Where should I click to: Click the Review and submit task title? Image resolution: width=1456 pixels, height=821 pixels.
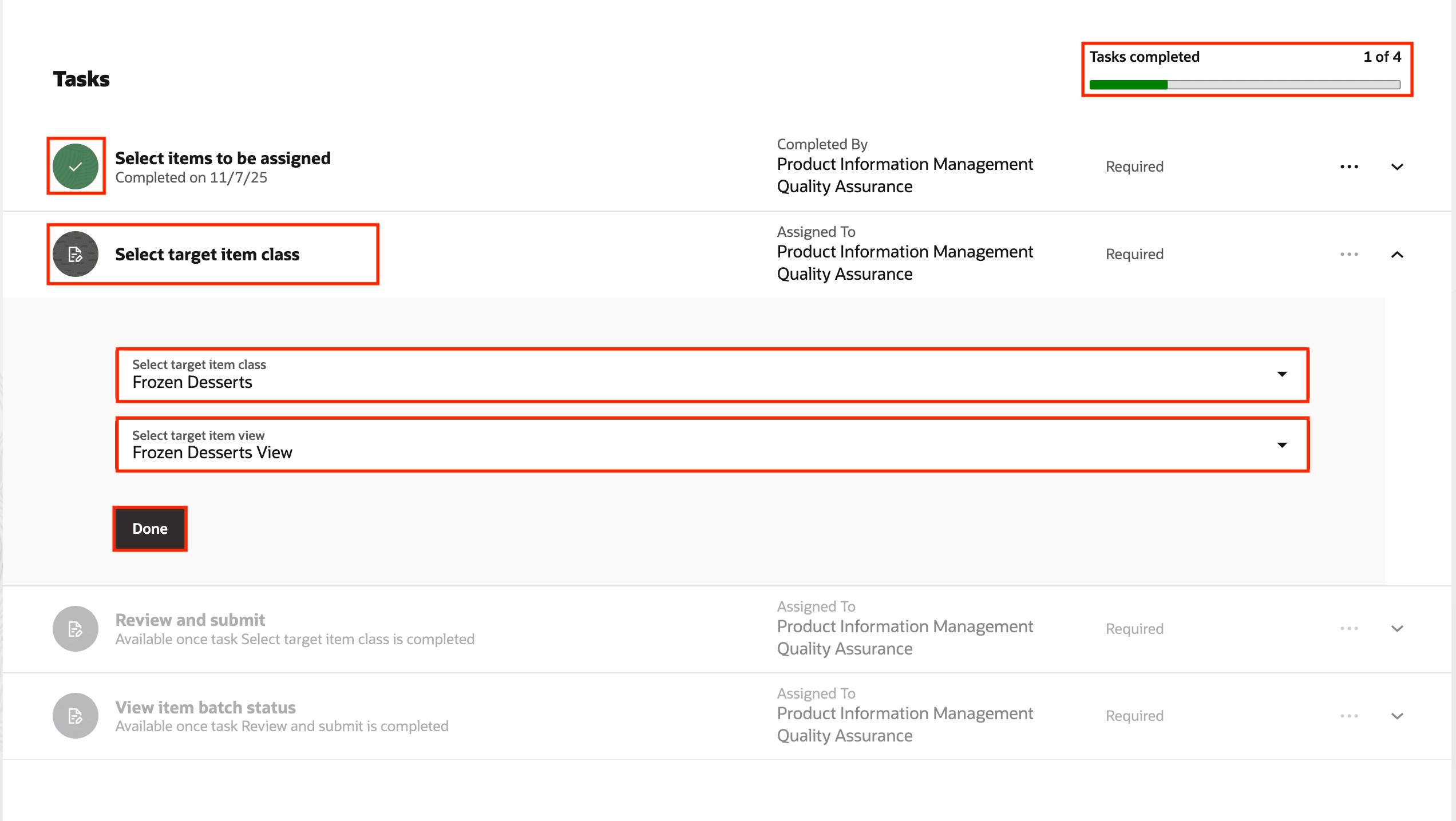(x=190, y=620)
